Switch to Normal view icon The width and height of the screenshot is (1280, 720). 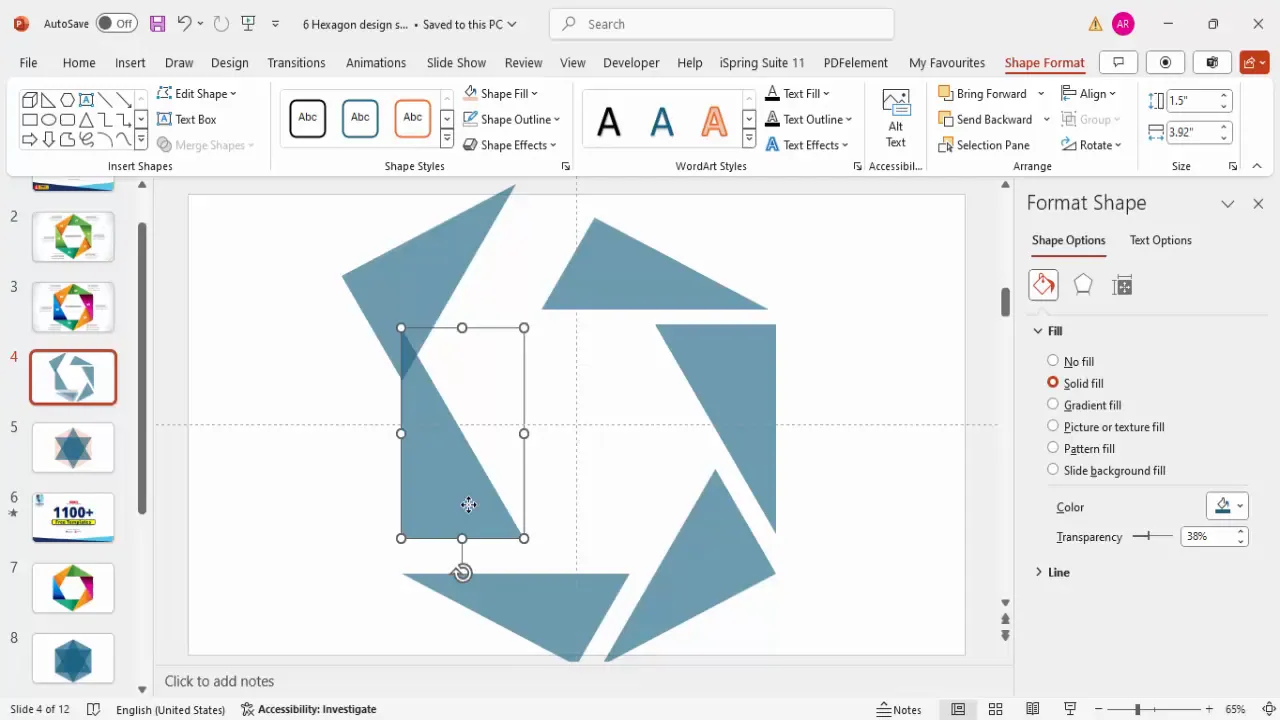[958, 709]
